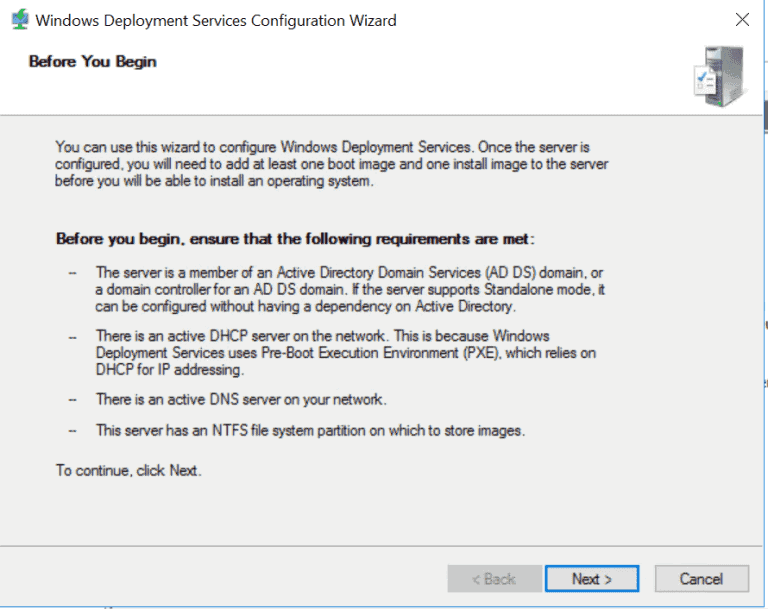
Task: Click the bold requirements heading line
Action: coord(295,239)
